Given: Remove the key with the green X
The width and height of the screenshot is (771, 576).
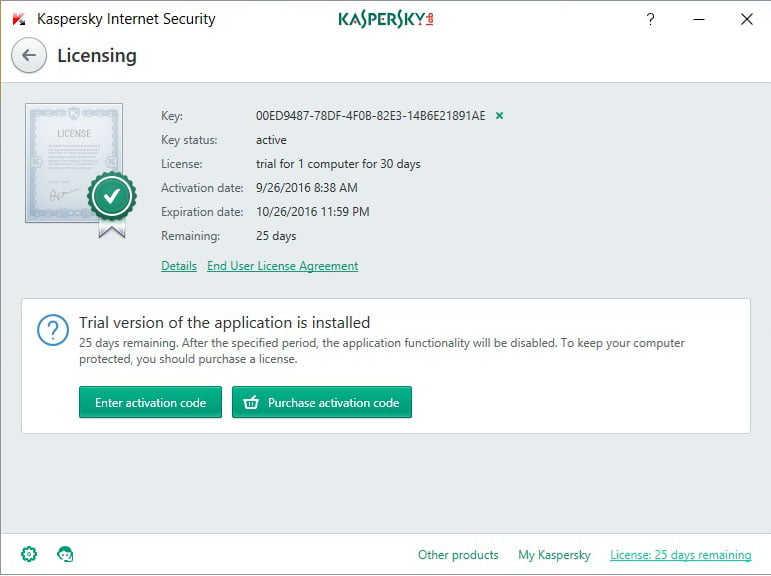Looking at the screenshot, I should (x=499, y=116).
